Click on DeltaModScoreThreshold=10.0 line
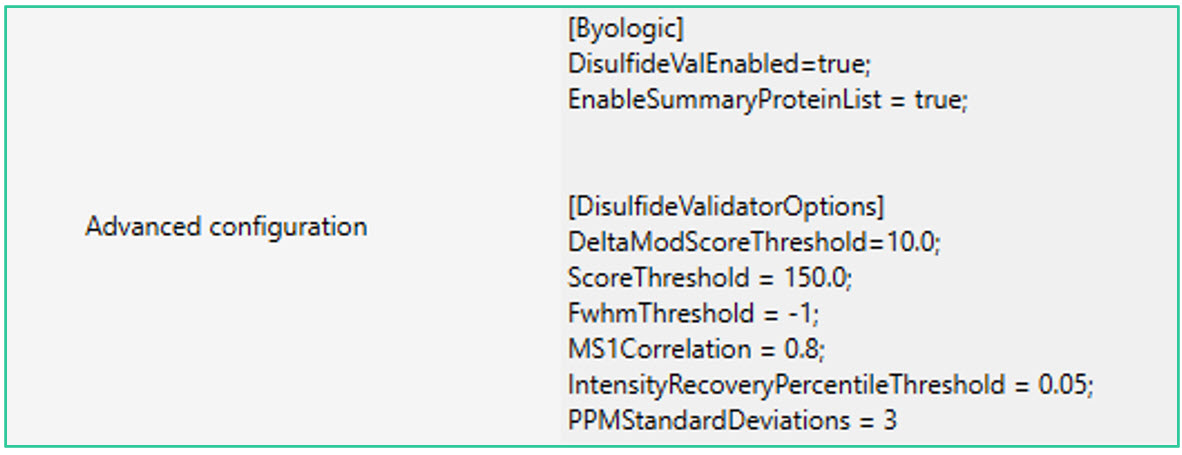1182x455 pixels. (755, 242)
